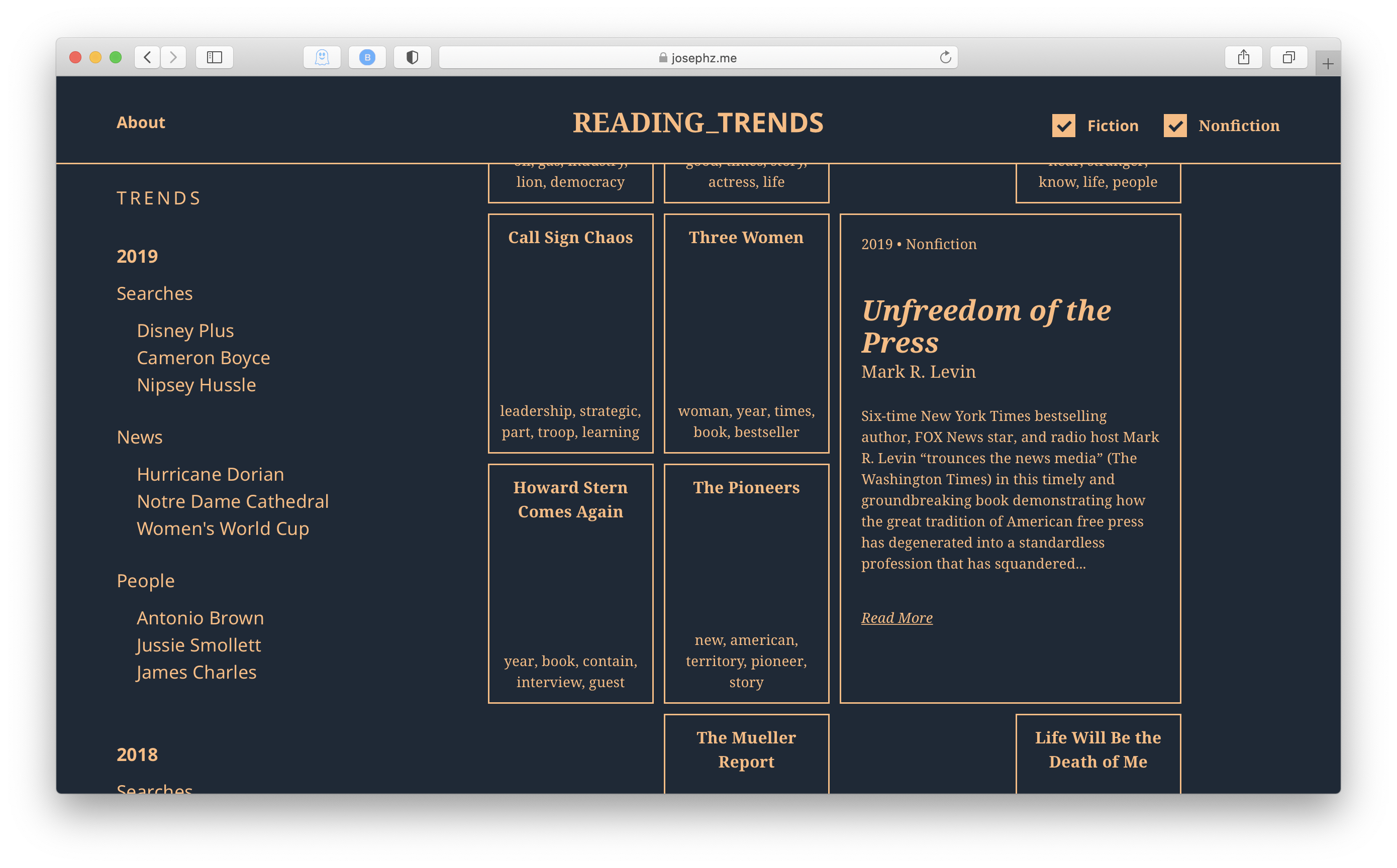Show the Safari sidebar

point(214,57)
